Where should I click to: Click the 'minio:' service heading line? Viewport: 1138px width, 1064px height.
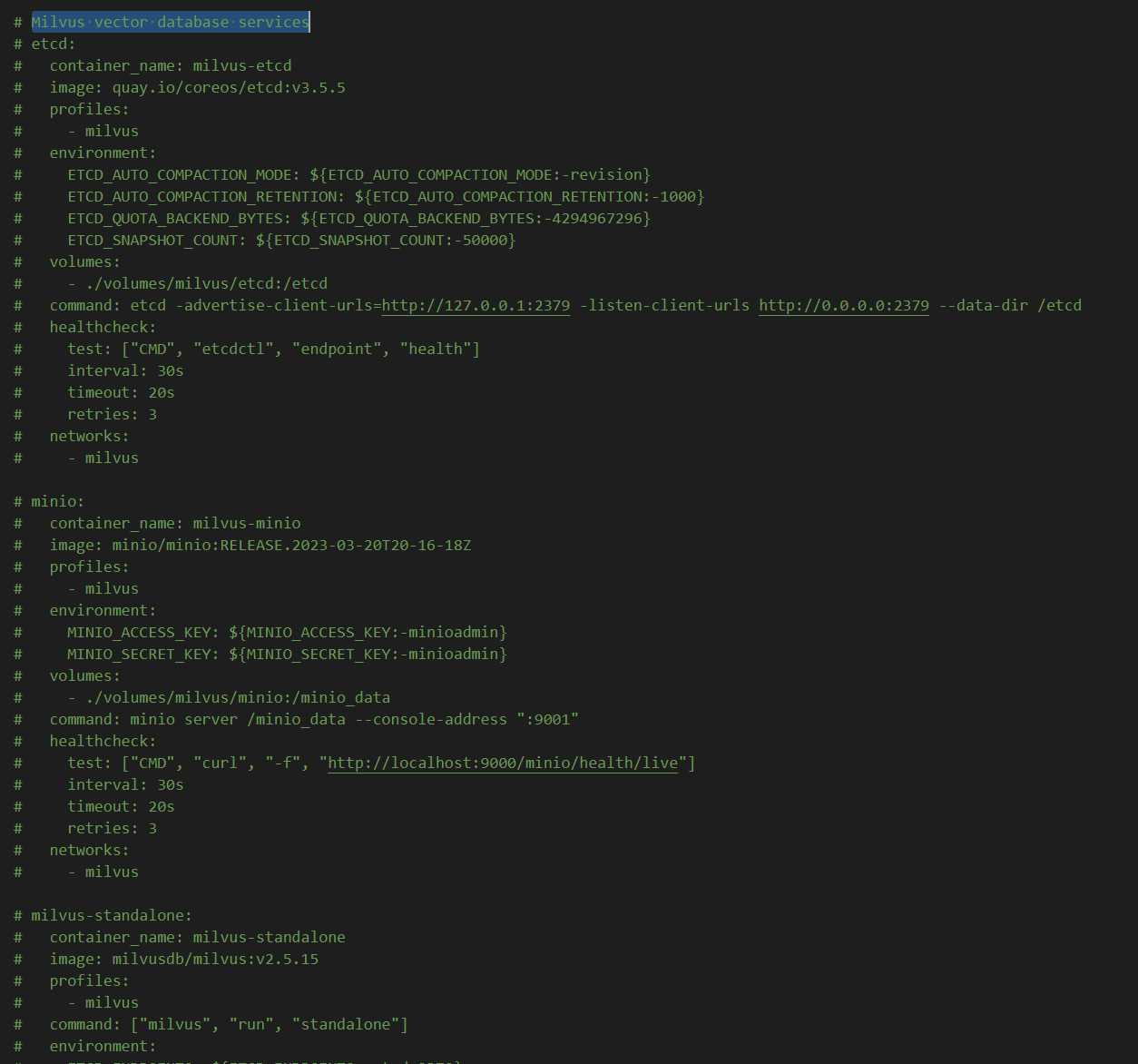[58, 501]
